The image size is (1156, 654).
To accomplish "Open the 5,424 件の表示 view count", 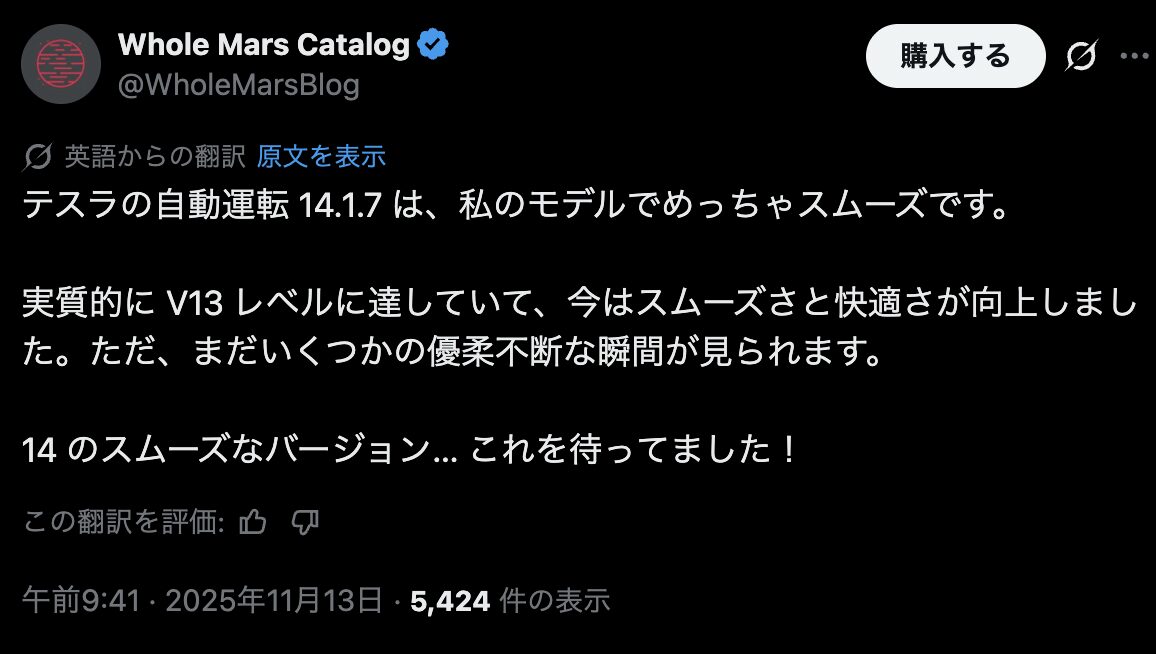I will click(509, 600).
